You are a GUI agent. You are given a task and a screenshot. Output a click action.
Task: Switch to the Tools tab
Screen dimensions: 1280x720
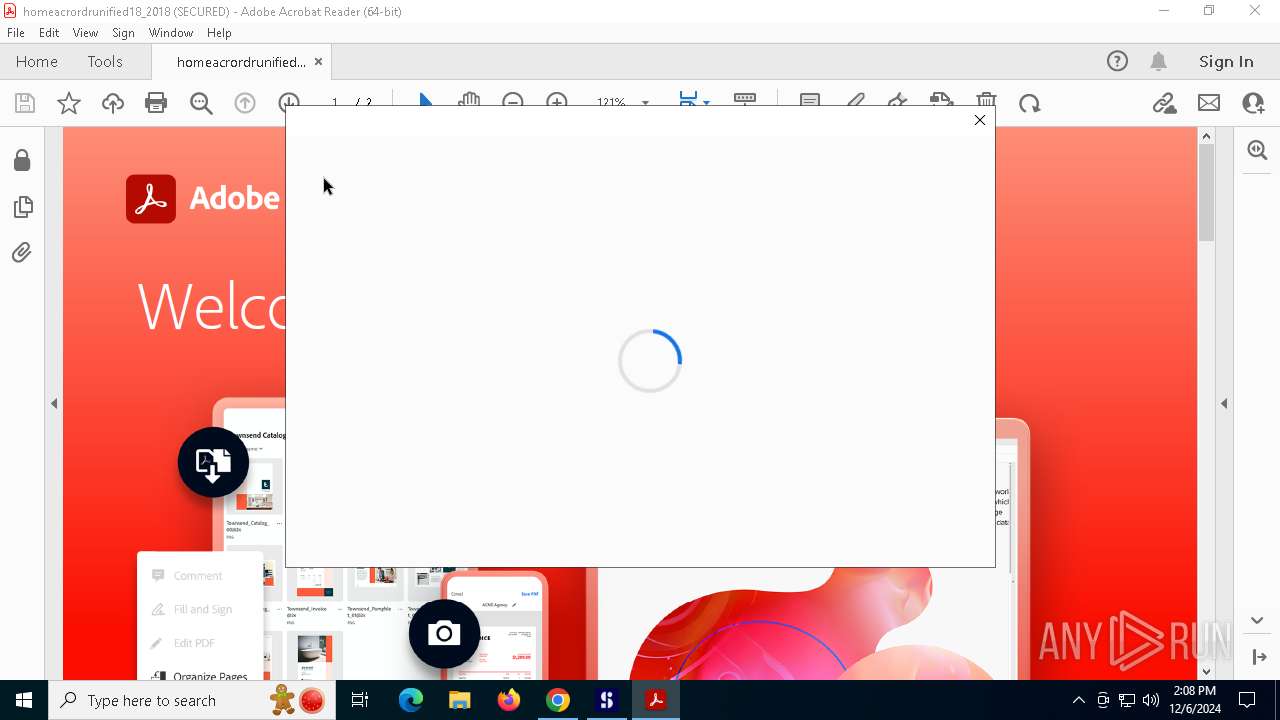pos(105,61)
